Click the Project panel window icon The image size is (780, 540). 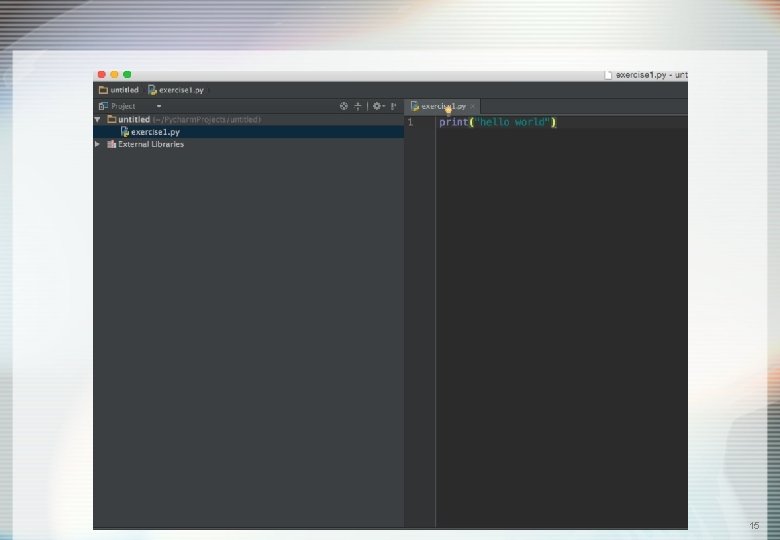click(103, 106)
